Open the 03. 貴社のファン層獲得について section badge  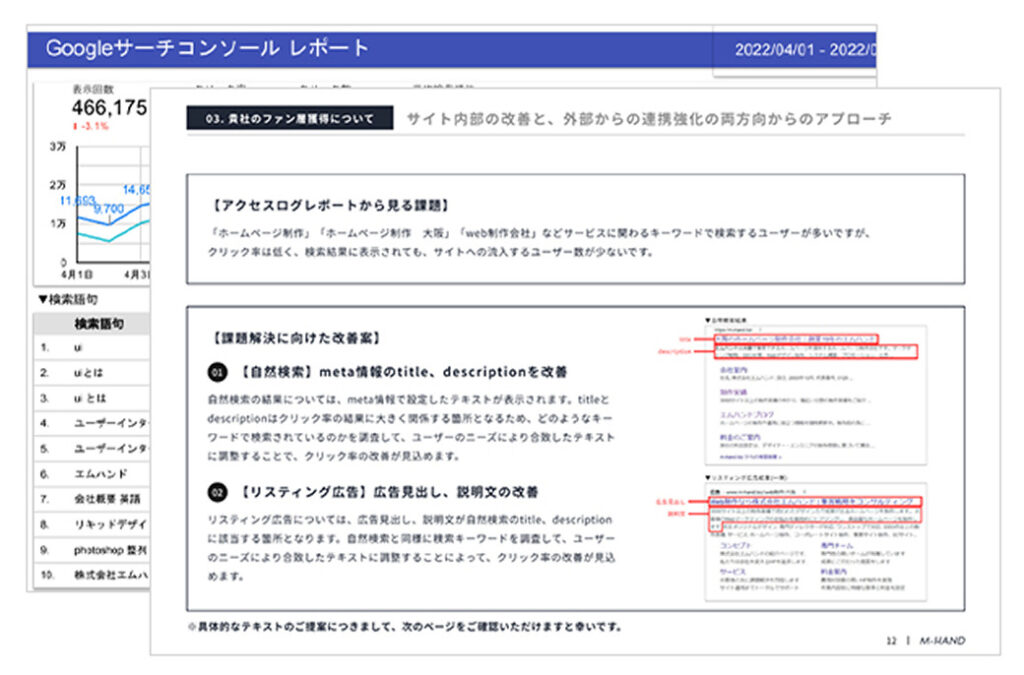pos(290,118)
